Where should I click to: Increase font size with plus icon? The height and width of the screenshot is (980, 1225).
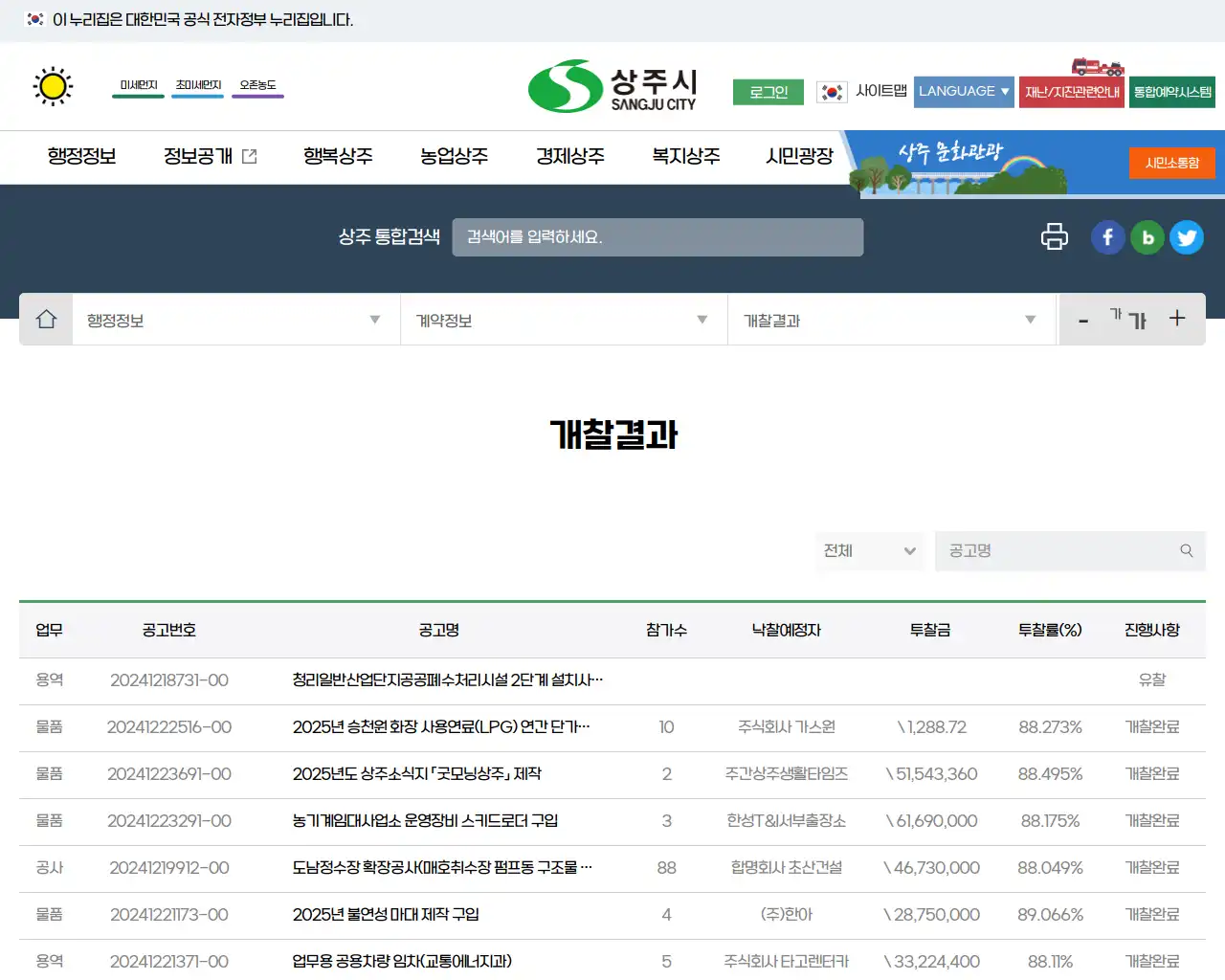click(x=1177, y=319)
